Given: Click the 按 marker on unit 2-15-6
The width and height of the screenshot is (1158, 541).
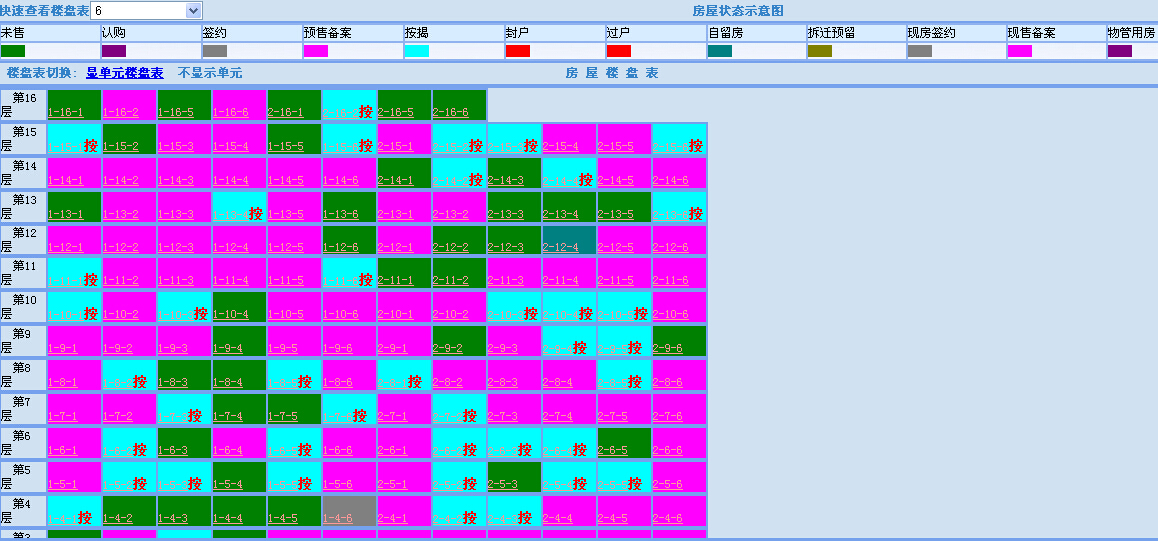Looking at the screenshot, I should pyautogui.click(x=695, y=146).
